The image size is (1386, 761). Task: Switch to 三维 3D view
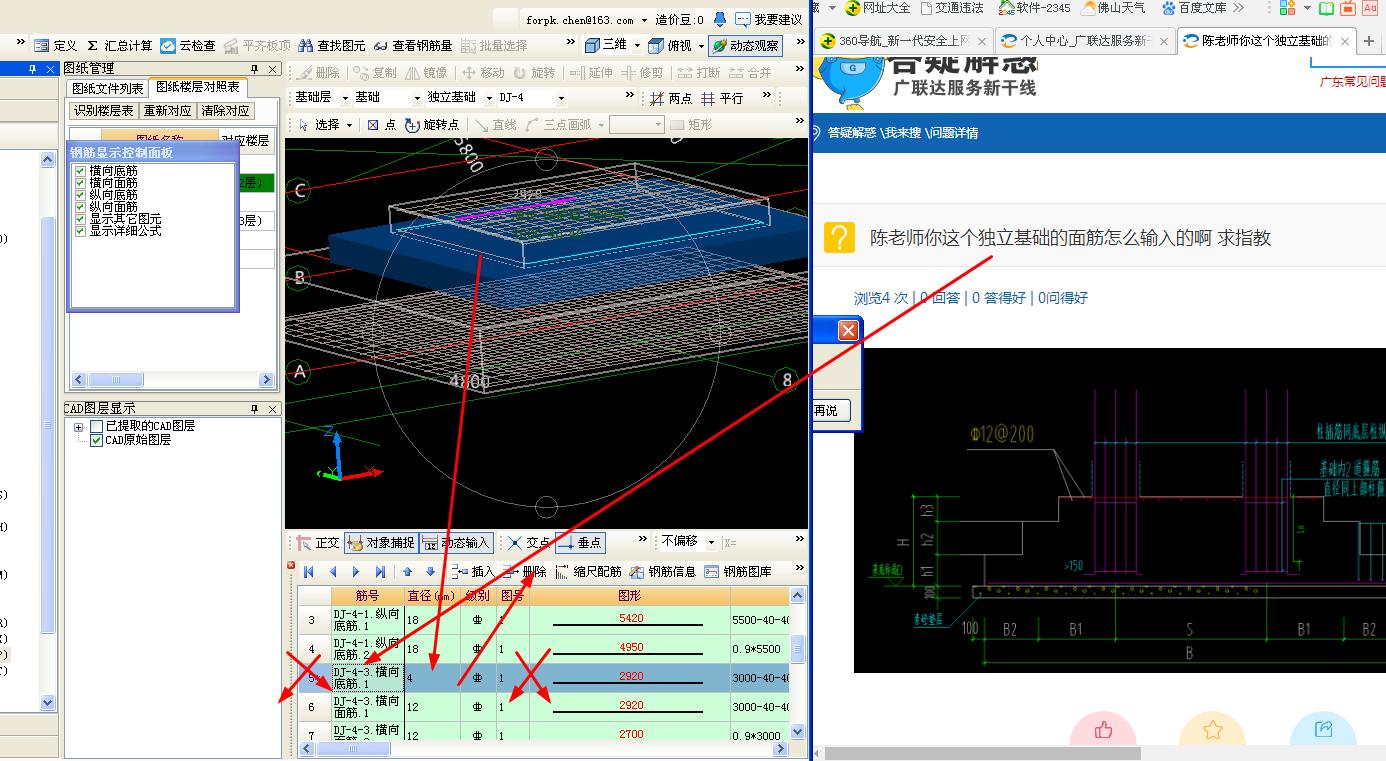coord(606,45)
